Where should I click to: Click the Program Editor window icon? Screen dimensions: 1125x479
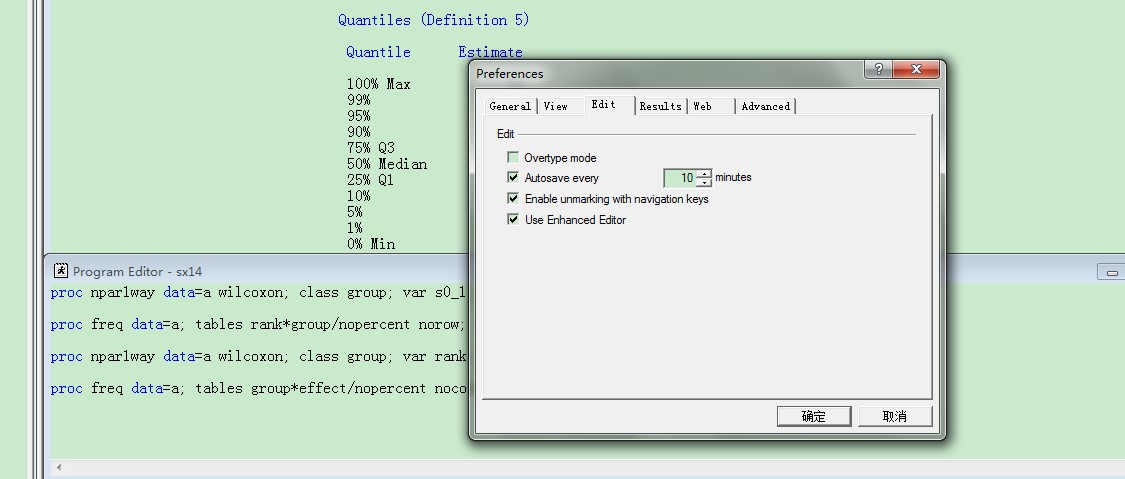coord(61,271)
